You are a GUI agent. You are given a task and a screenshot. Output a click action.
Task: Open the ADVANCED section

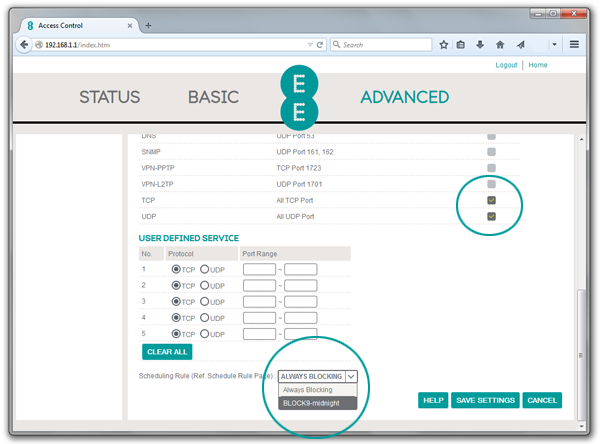coord(404,97)
